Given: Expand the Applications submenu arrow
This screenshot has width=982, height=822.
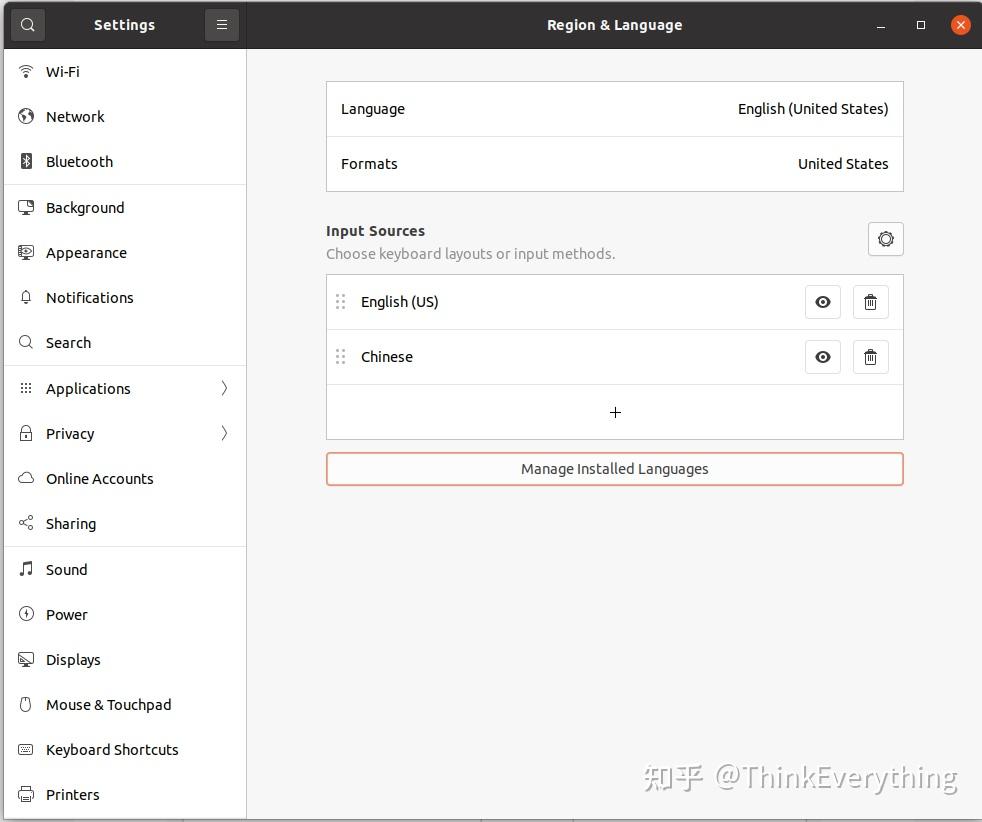Looking at the screenshot, I should click(x=224, y=389).
